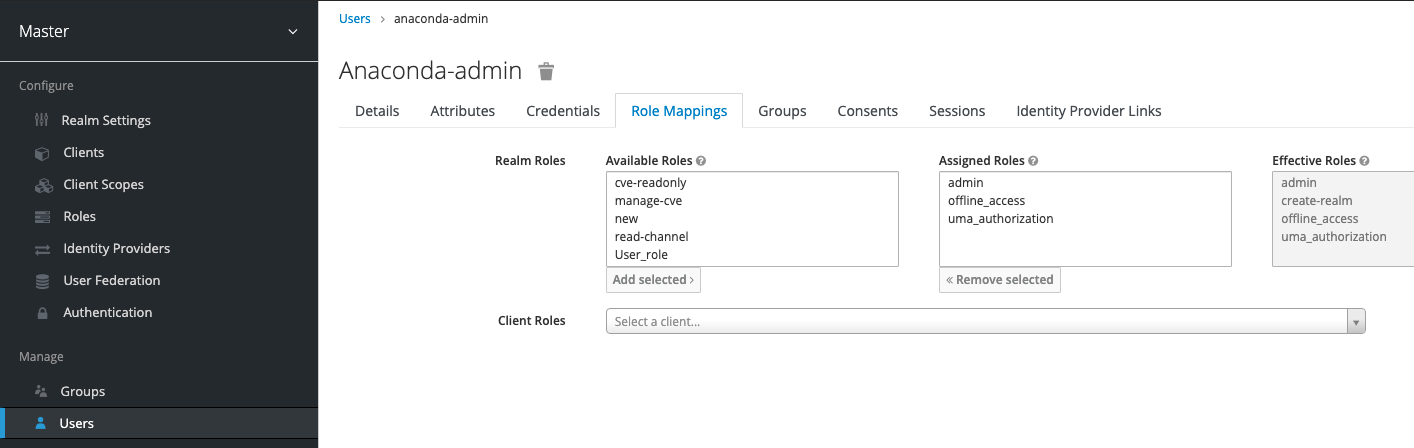Viewport: 1414px width, 448px height.
Task: Open the Sessions tab
Action: tap(957, 111)
